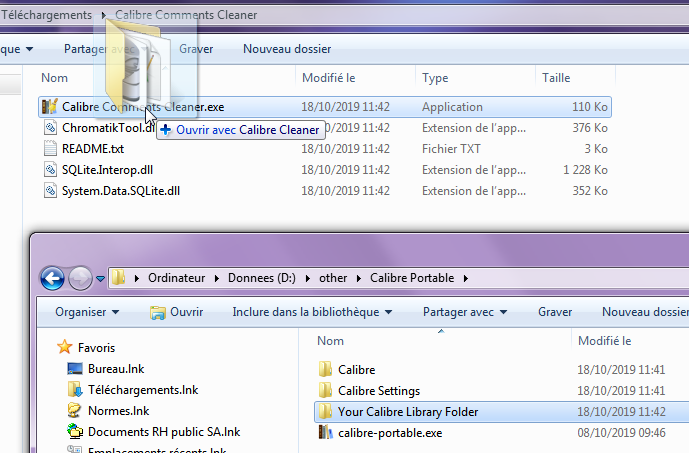
Task: Click the Calibre folder icon
Action: pyautogui.click(x=325, y=370)
